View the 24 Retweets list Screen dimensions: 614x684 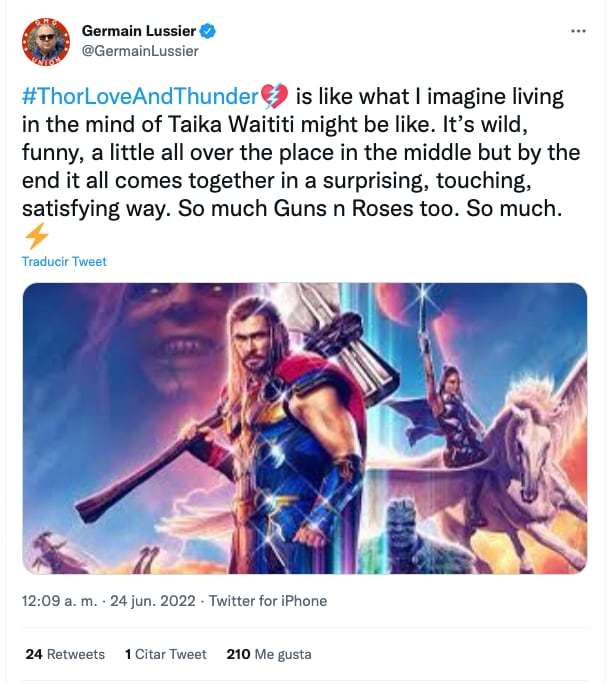point(65,654)
